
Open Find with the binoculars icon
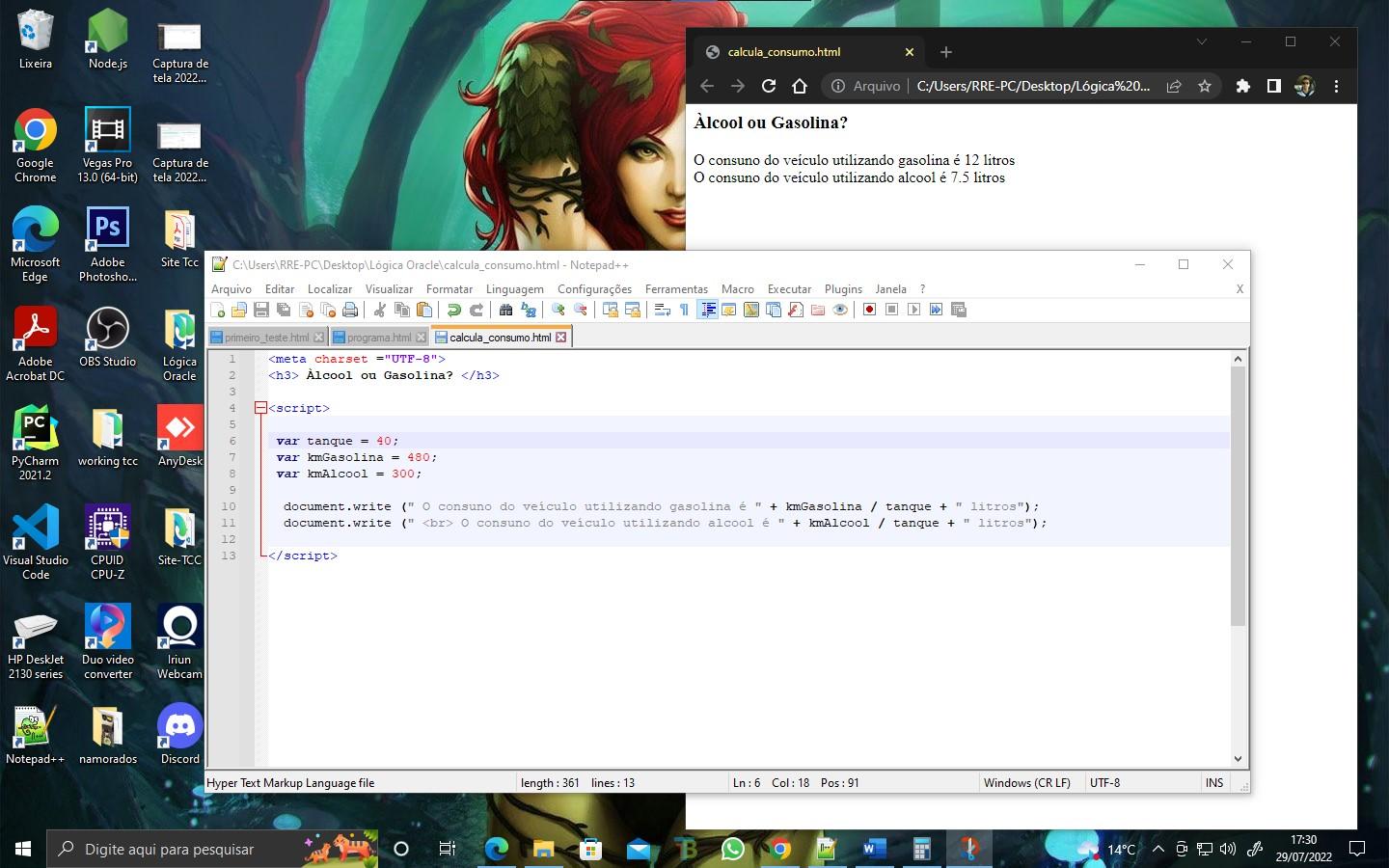click(505, 310)
